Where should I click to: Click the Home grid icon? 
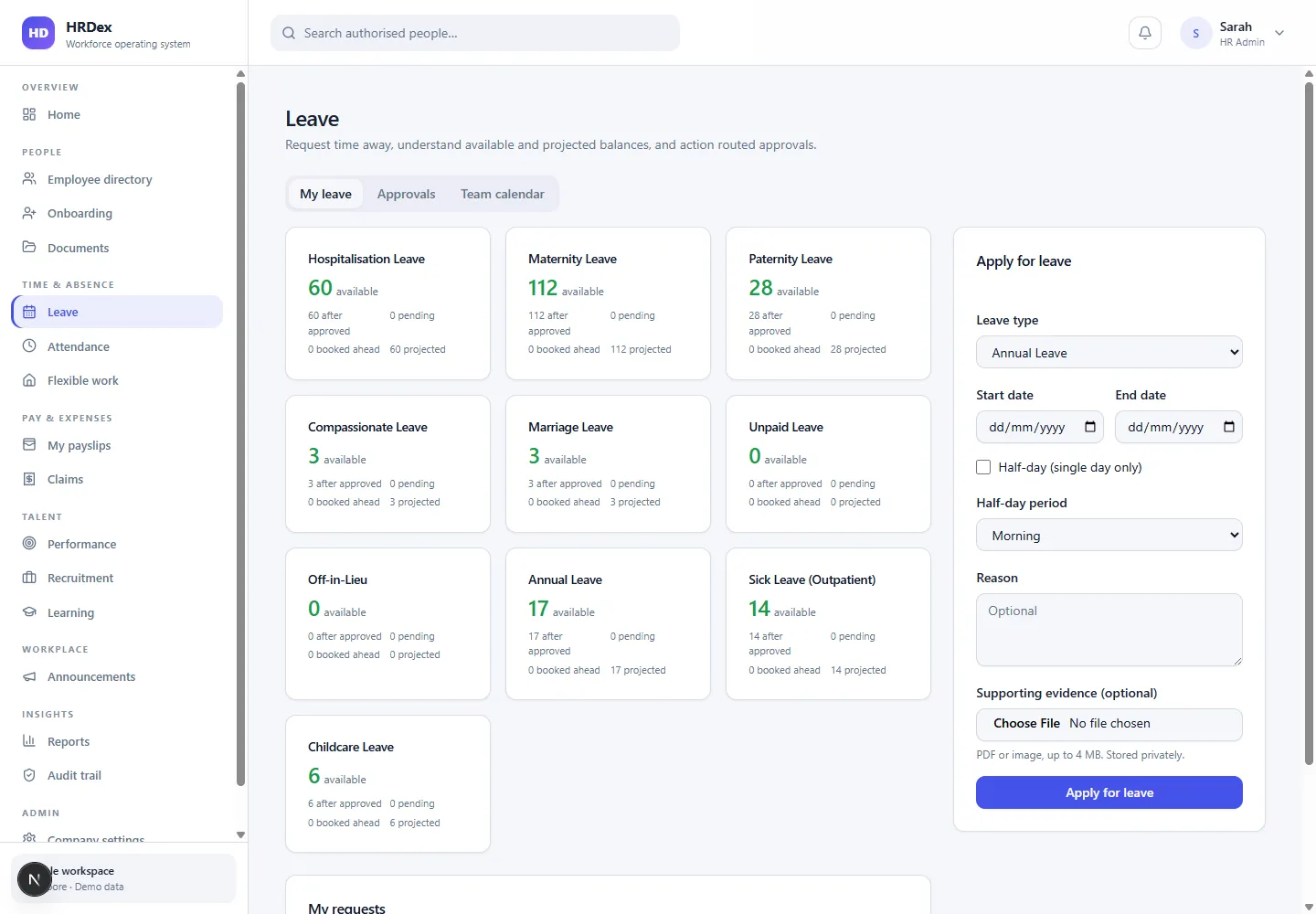pos(29,114)
